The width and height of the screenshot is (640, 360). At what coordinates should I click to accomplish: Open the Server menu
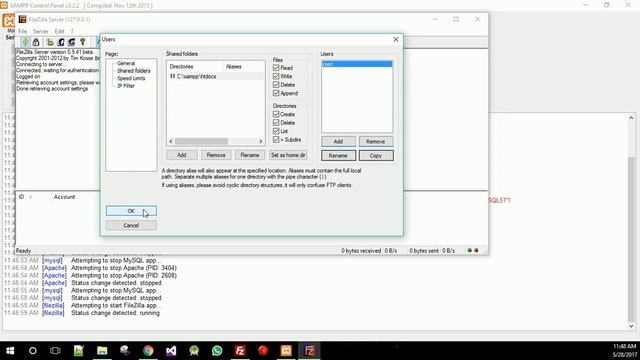click(x=40, y=31)
